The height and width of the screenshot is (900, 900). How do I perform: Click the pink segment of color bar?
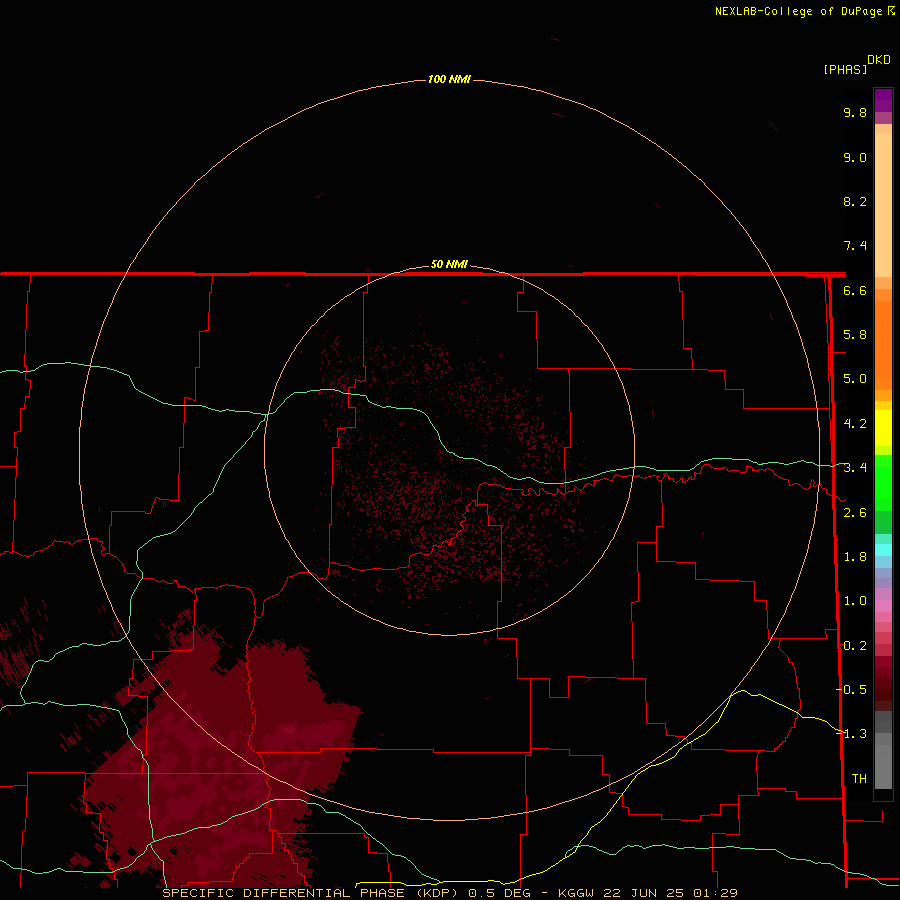coord(883,606)
